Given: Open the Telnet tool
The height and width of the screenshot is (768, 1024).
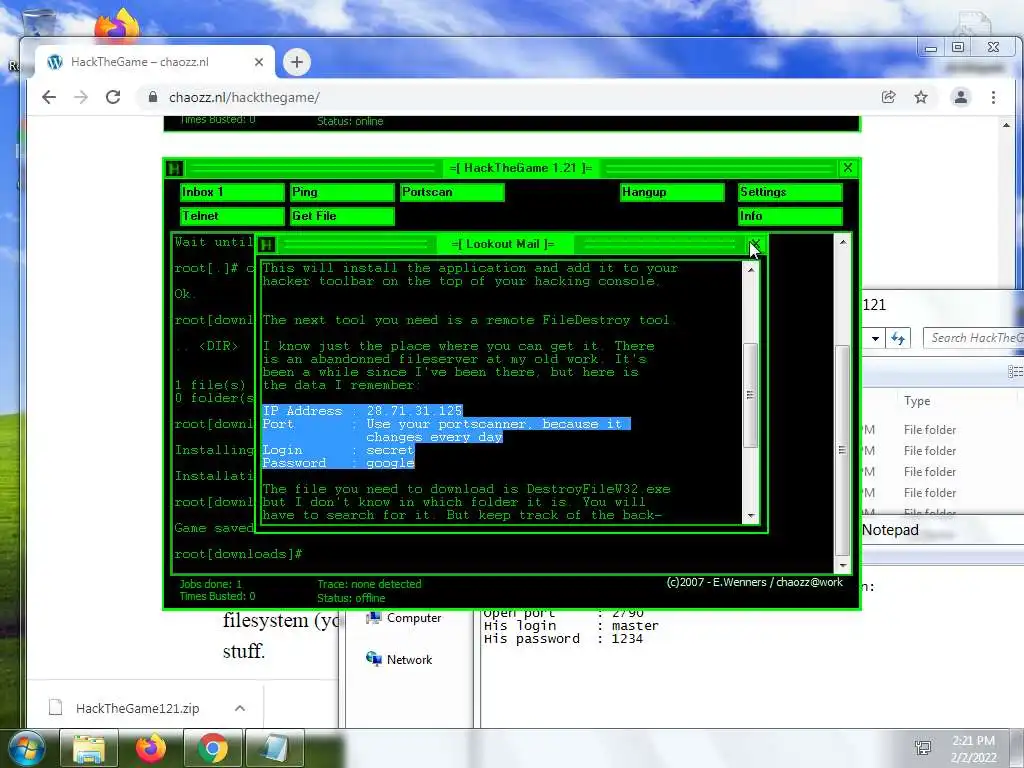Looking at the screenshot, I should [x=232, y=216].
